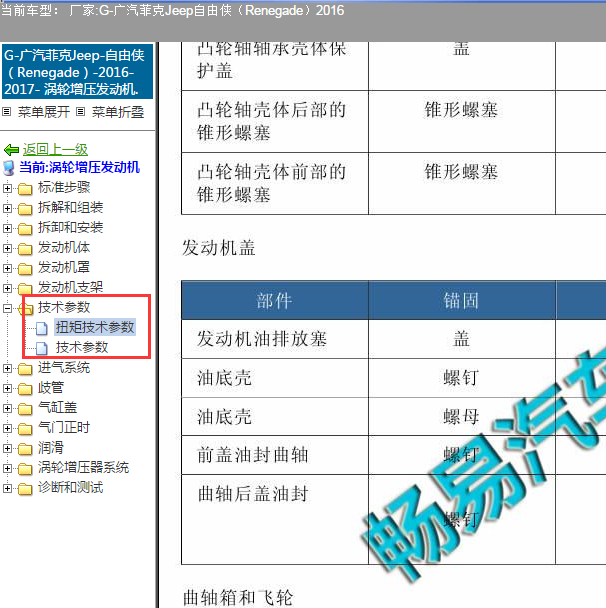
Task: Open the 当前:涡轮增压发动机 link
Action: [x=79, y=168]
